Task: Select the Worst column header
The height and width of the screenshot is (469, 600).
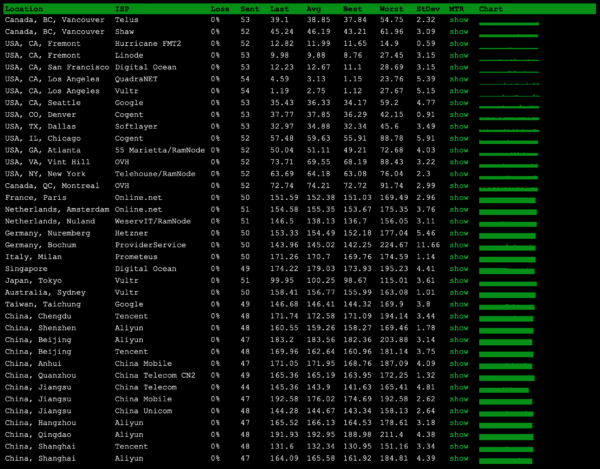Action: pos(391,8)
